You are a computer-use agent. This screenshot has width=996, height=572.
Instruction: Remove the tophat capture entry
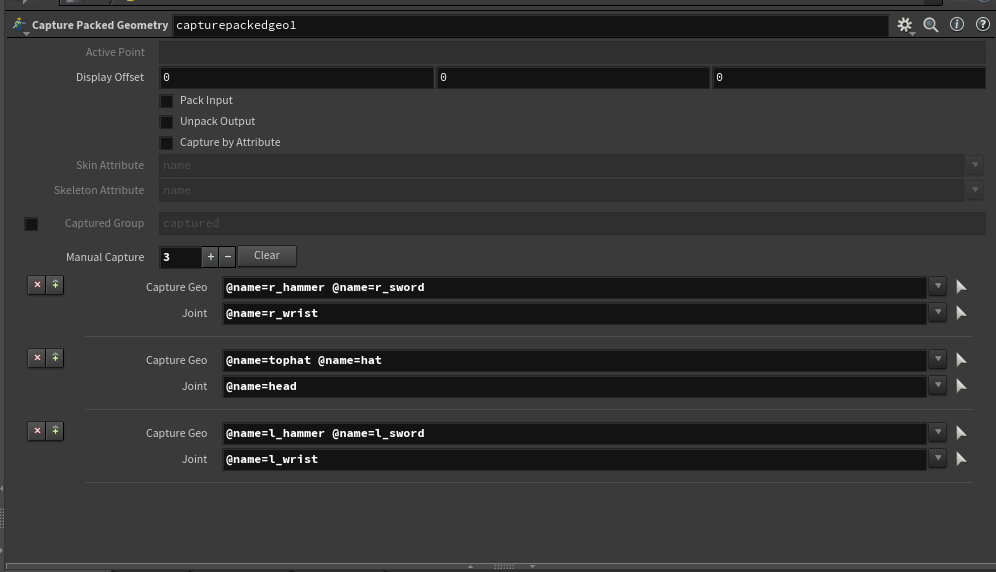coord(37,358)
